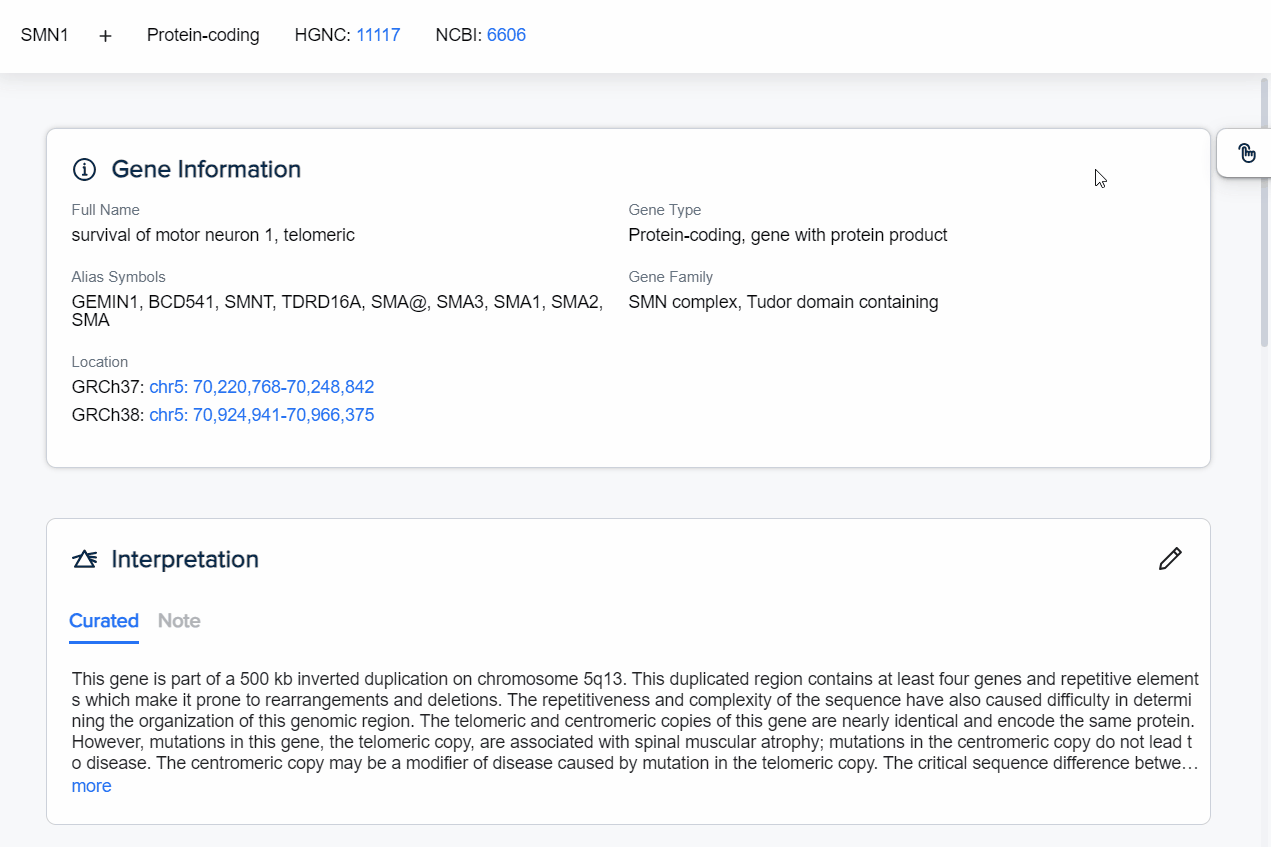The width and height of the screenshot is (1271, 847).
Task: Click the 'SMN complex, Tudor domain containing' gene family value
Action: point(783,302)
